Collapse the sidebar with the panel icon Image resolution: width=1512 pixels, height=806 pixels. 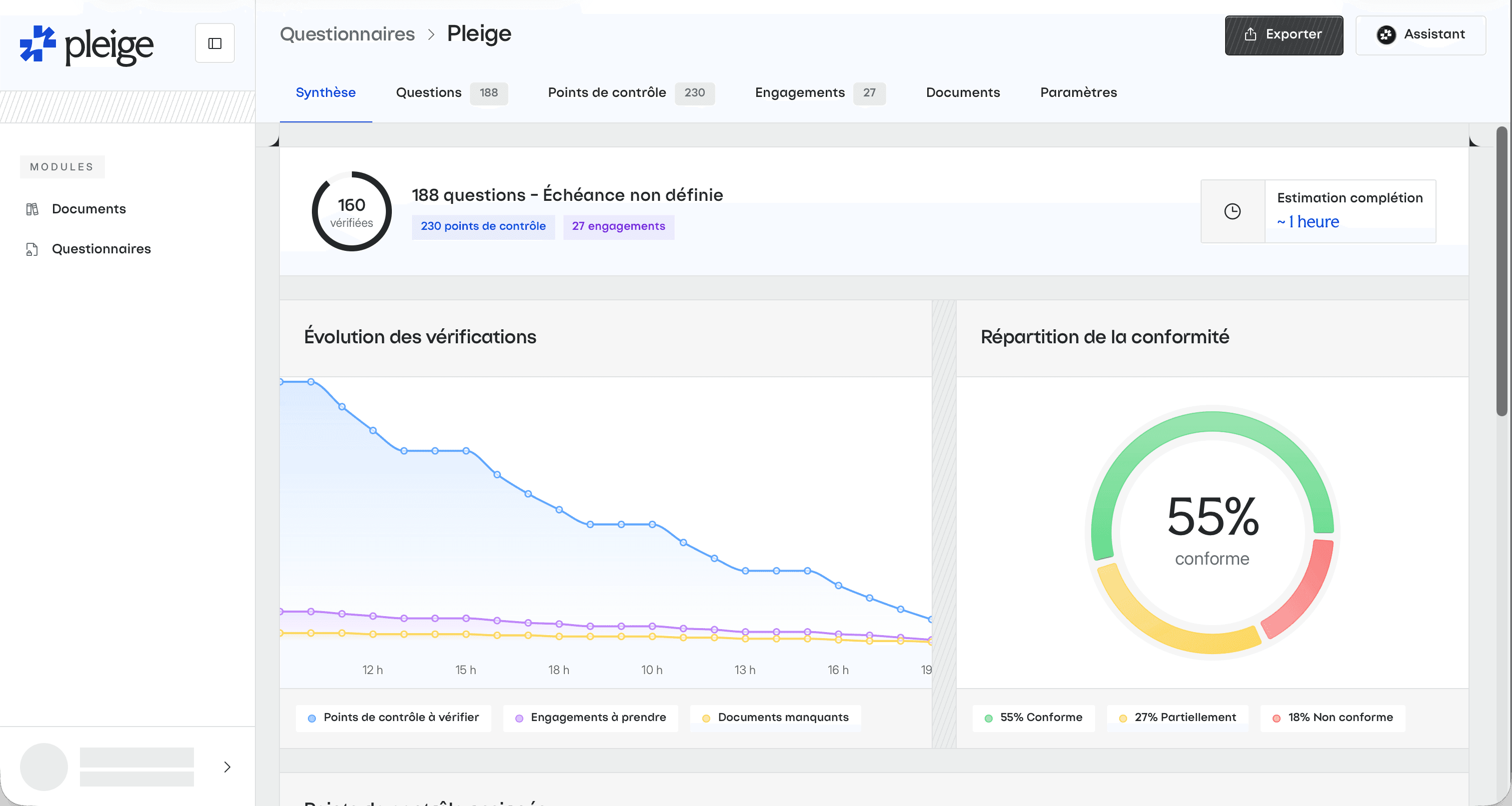click(x=215, y=43)
